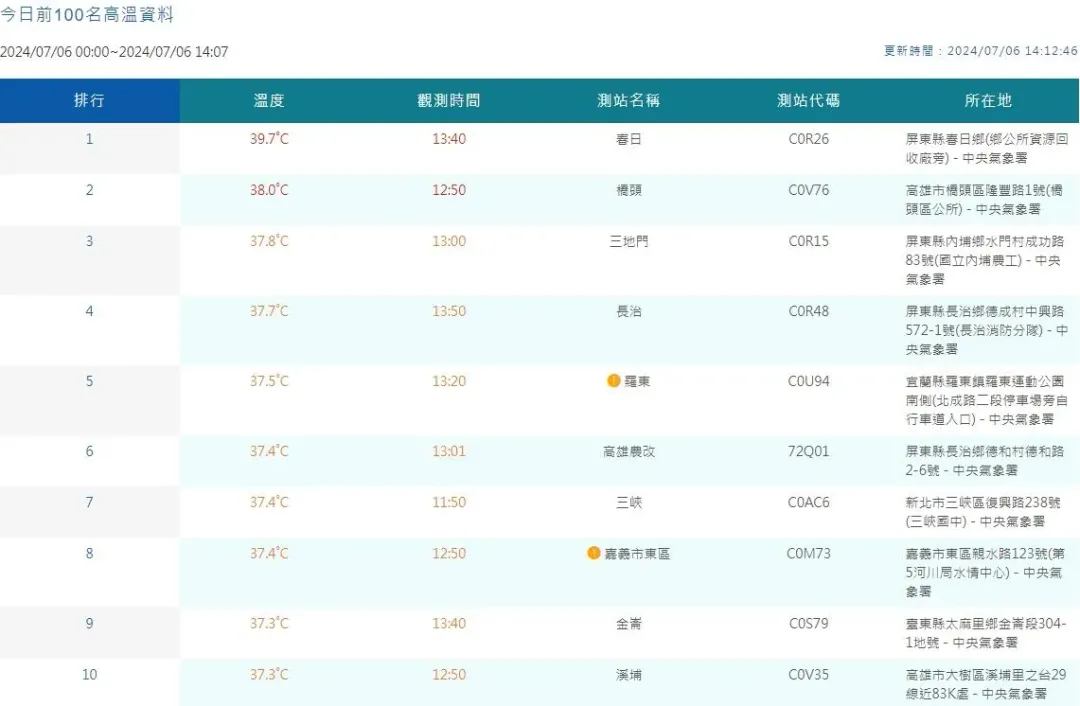Select the 37.5°C temperature cell

point(269,382)
